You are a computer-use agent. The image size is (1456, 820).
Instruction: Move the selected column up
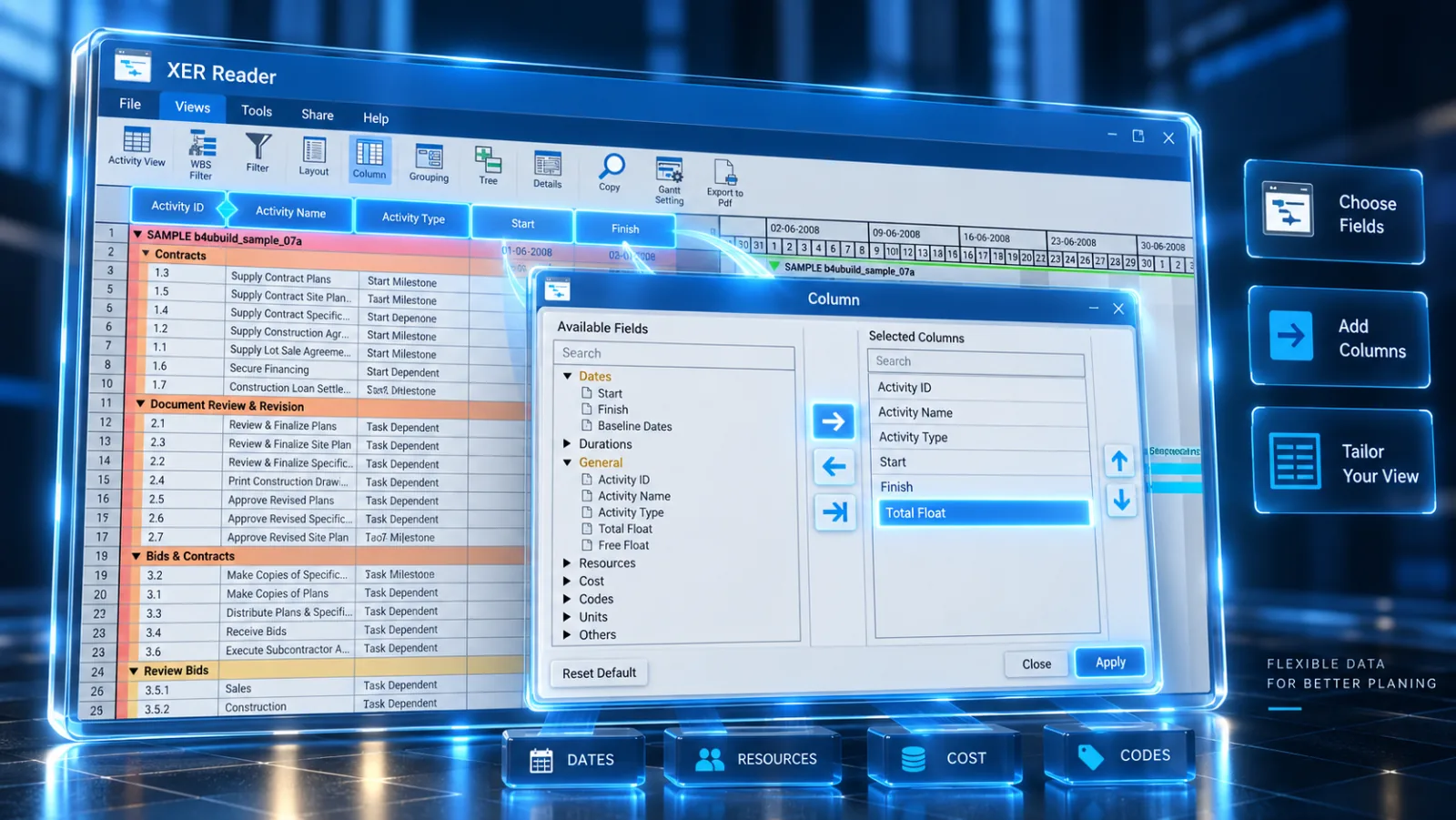coord(1120,461)
